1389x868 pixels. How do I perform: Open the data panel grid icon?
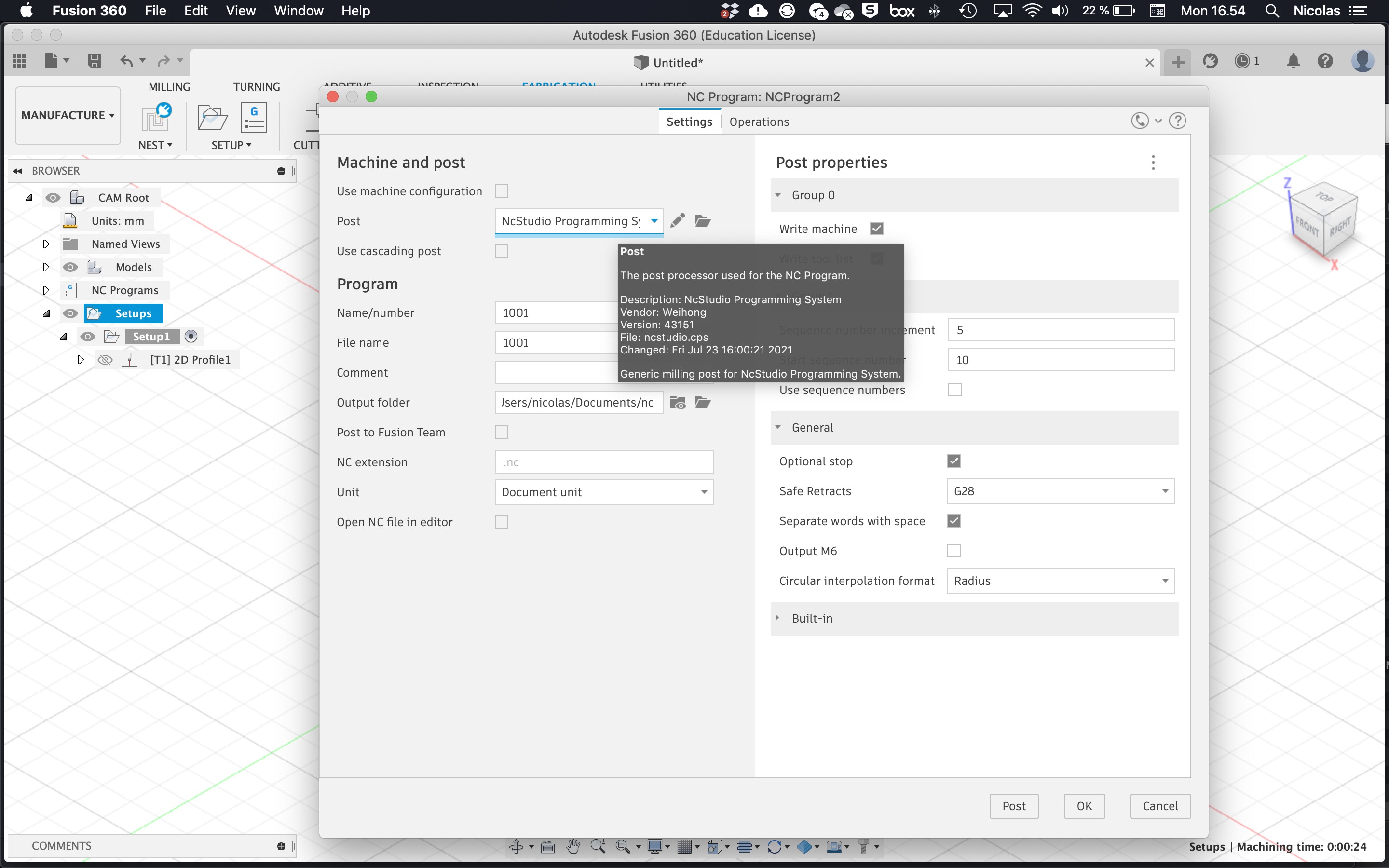tap(19, 61)
